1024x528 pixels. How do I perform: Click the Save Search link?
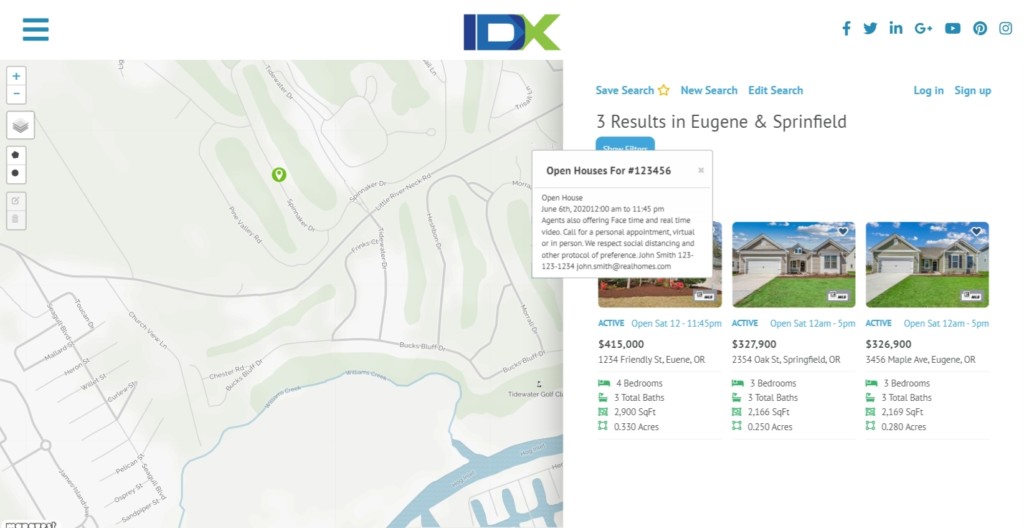coord(624,90)
